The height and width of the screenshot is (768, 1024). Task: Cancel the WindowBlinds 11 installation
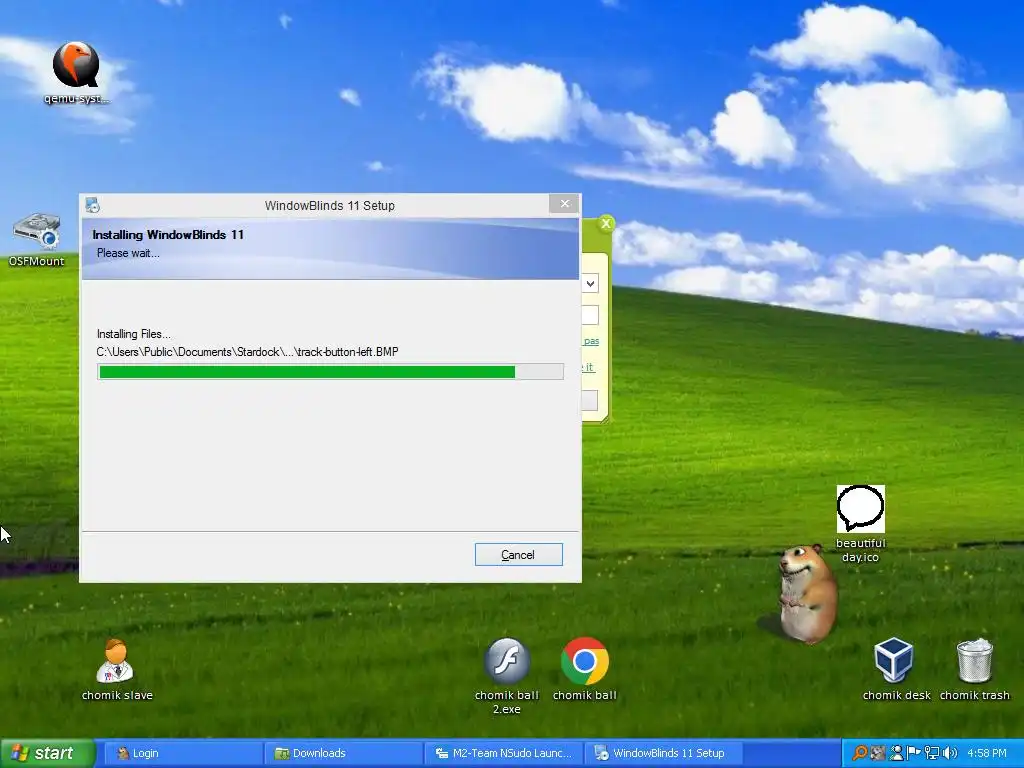click(x=519, y=554)
